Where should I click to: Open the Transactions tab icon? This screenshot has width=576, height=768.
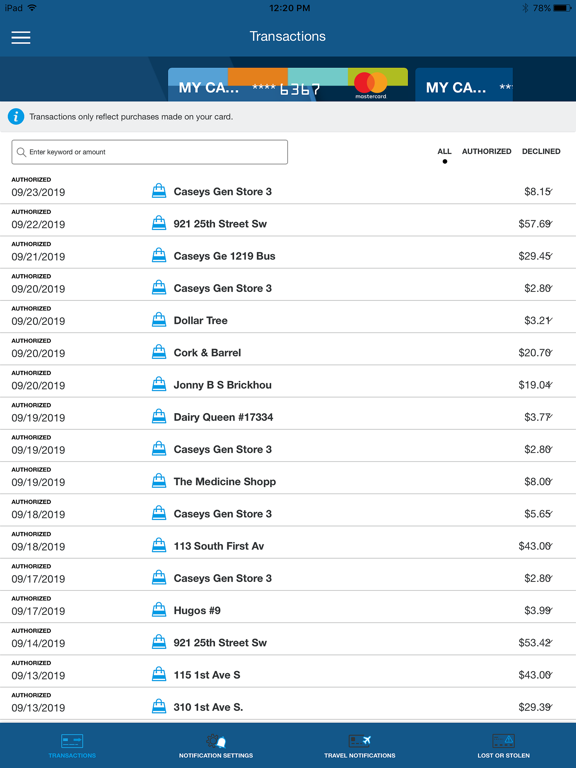pos(72,741)
